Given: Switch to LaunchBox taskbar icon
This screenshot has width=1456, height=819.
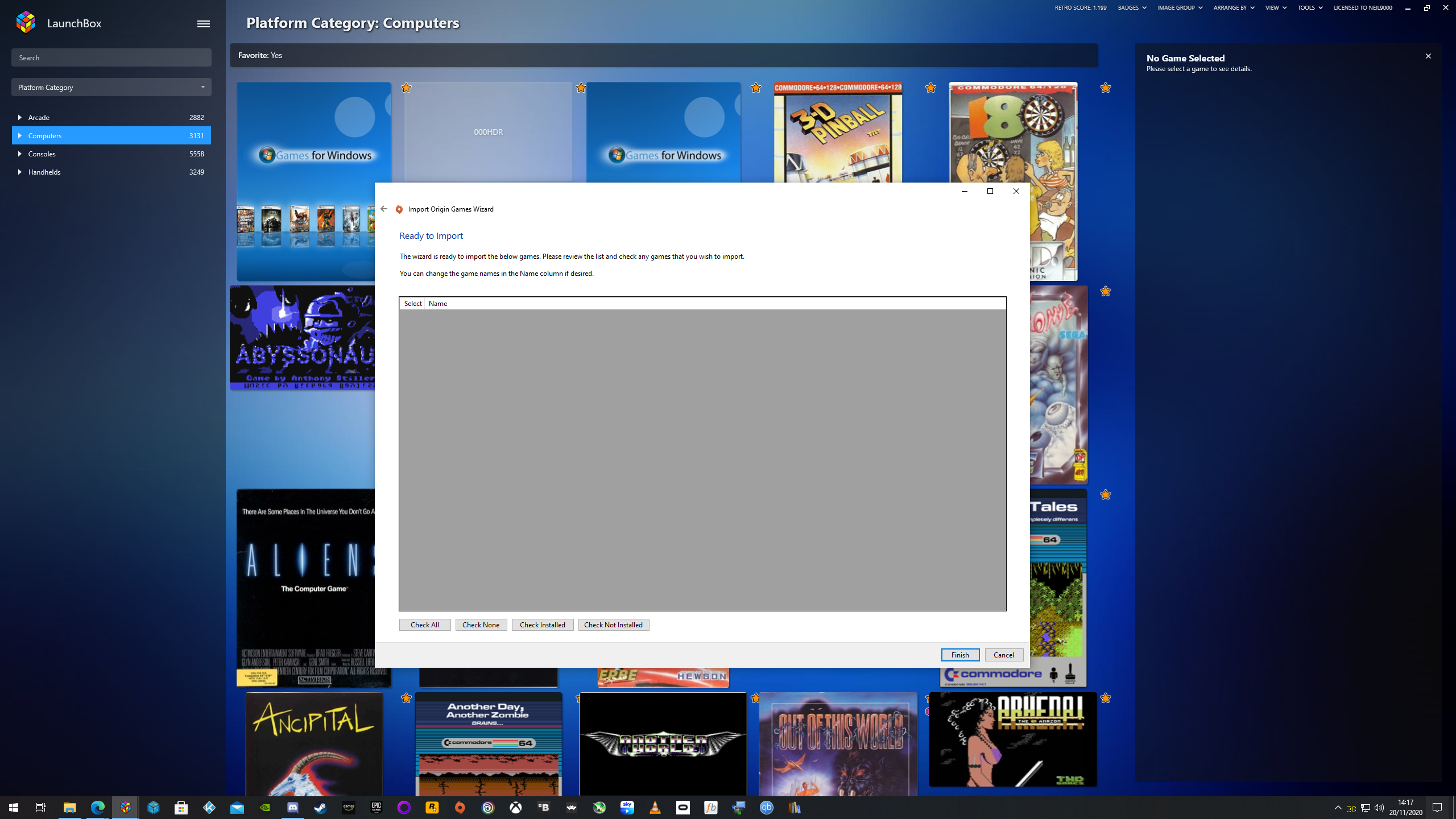Looking at the screenshot, I should pyautogui.click(x=125, y=807).
